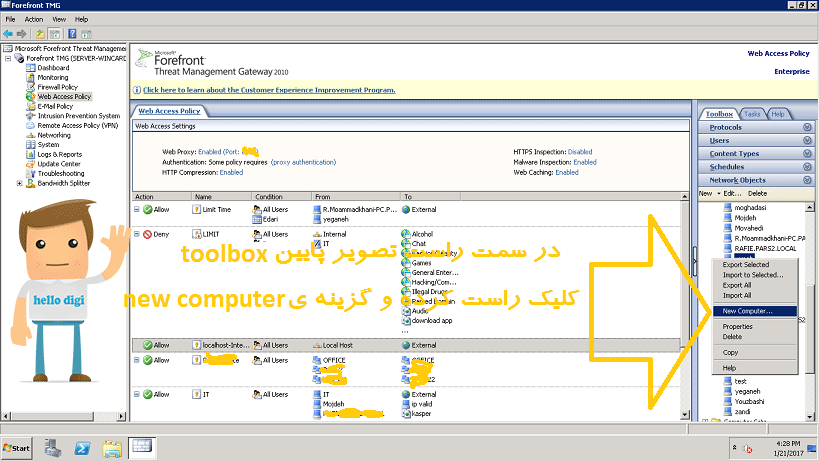Screen dimensions: 819x461
Task: Open the Help menu in menu bar
Action: pyautogui.click(x=81, y=19)
